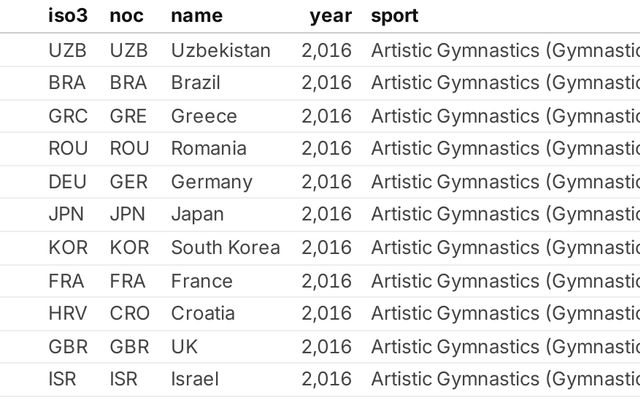
Task: Sort by the noc column header
Action: pyautogui.click(x=127, y=16)
